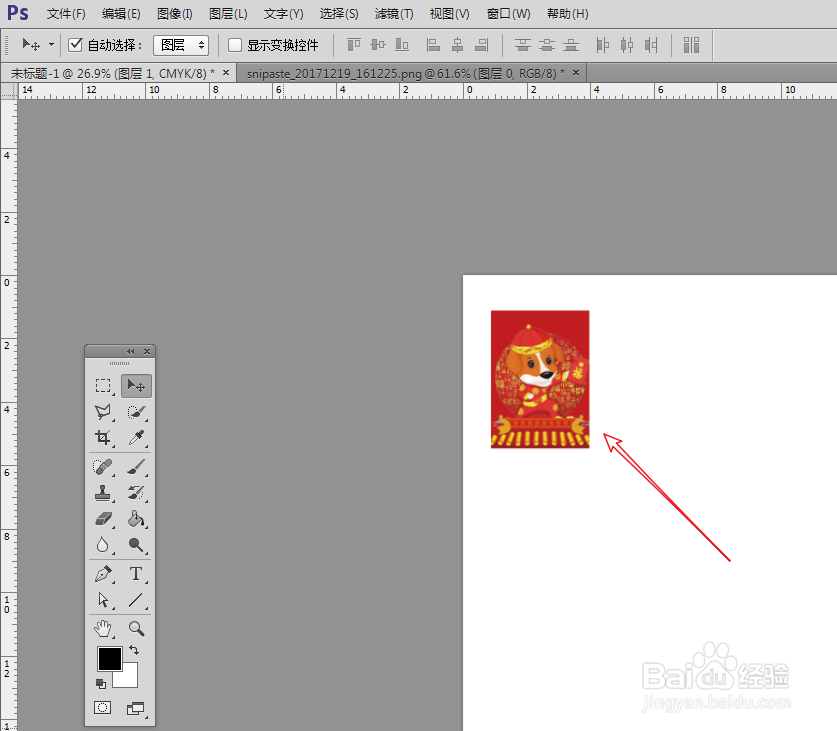This screenshot has height=731, width=837.
Task: Open the 文件(F) menu
Action: [x=66, y=14]
